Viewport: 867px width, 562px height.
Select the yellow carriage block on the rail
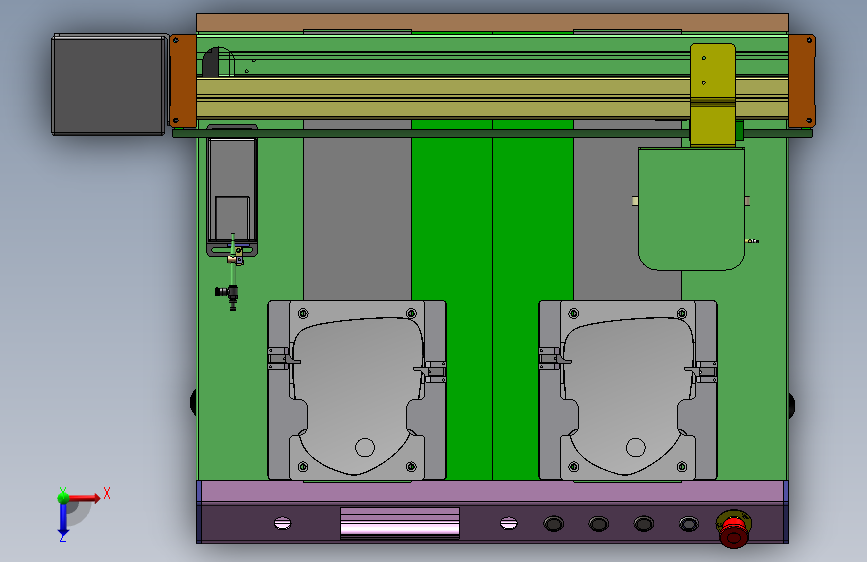(x=713, y=95)
